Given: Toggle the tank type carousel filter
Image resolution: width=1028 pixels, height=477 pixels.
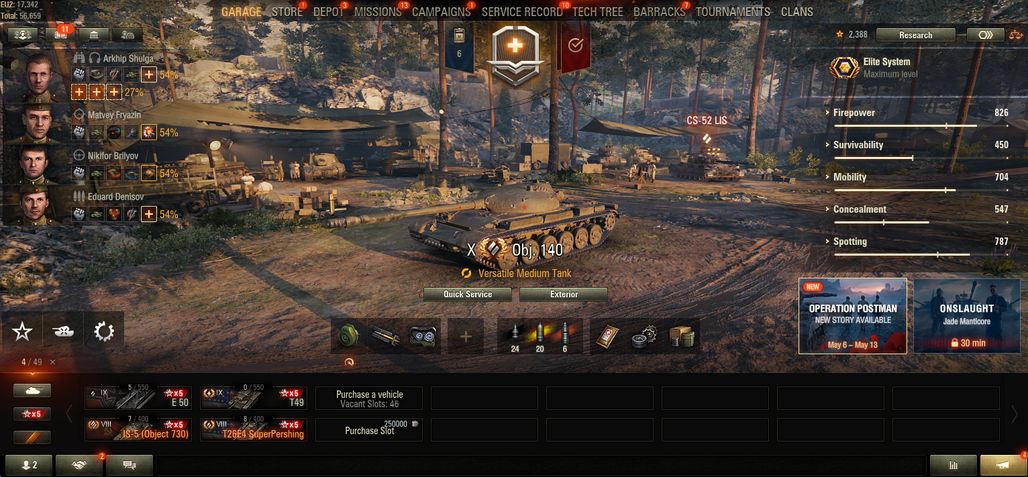Looking at the screenshot, I should (32, 391).
